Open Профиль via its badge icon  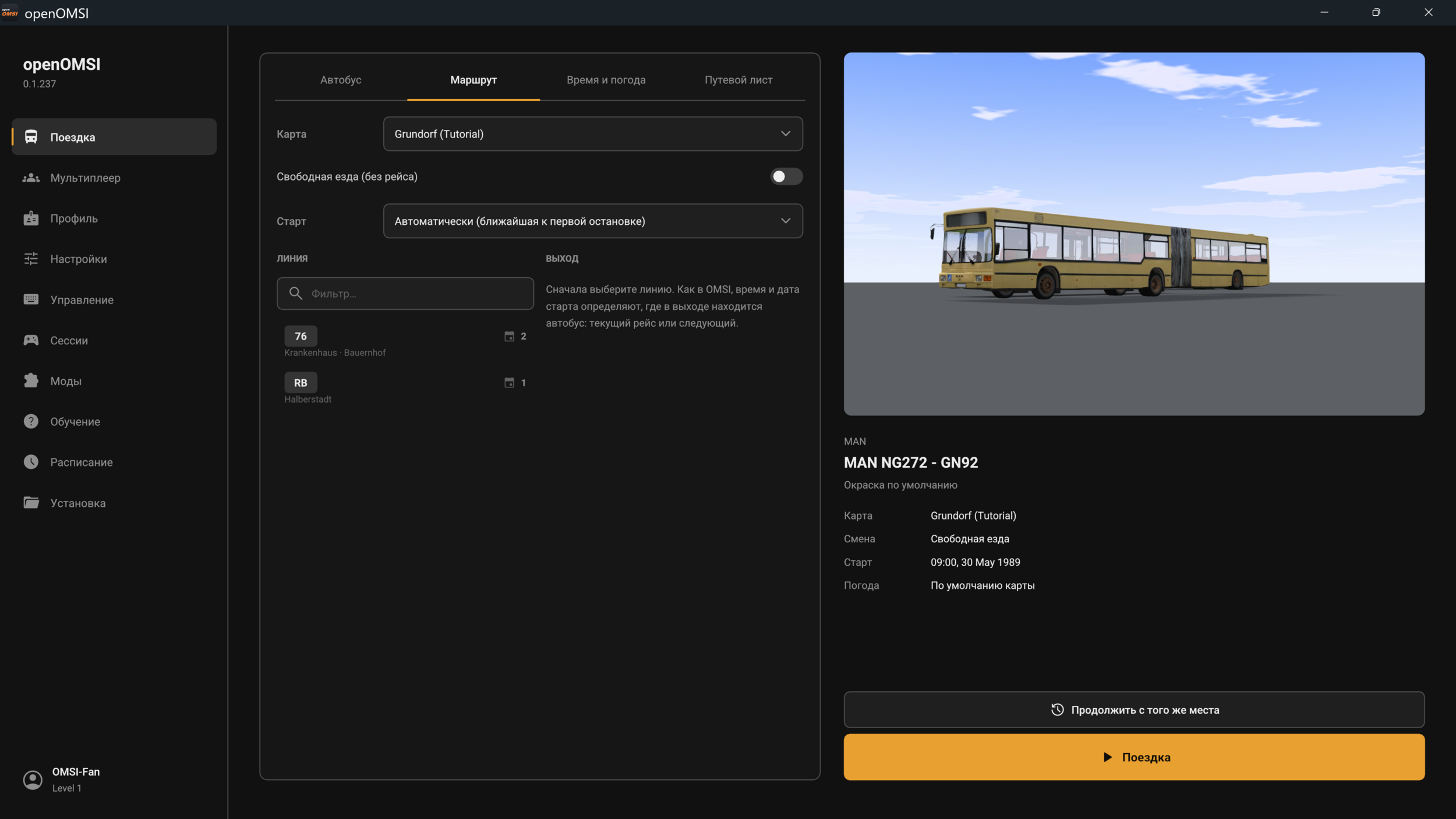pos(31,218)
